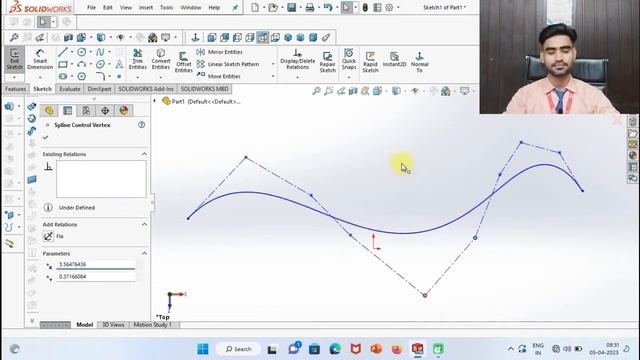The height and width of the screenshot is (360, 640).
Task: Open the Options gear icon
Action: (x=389, y=7)
